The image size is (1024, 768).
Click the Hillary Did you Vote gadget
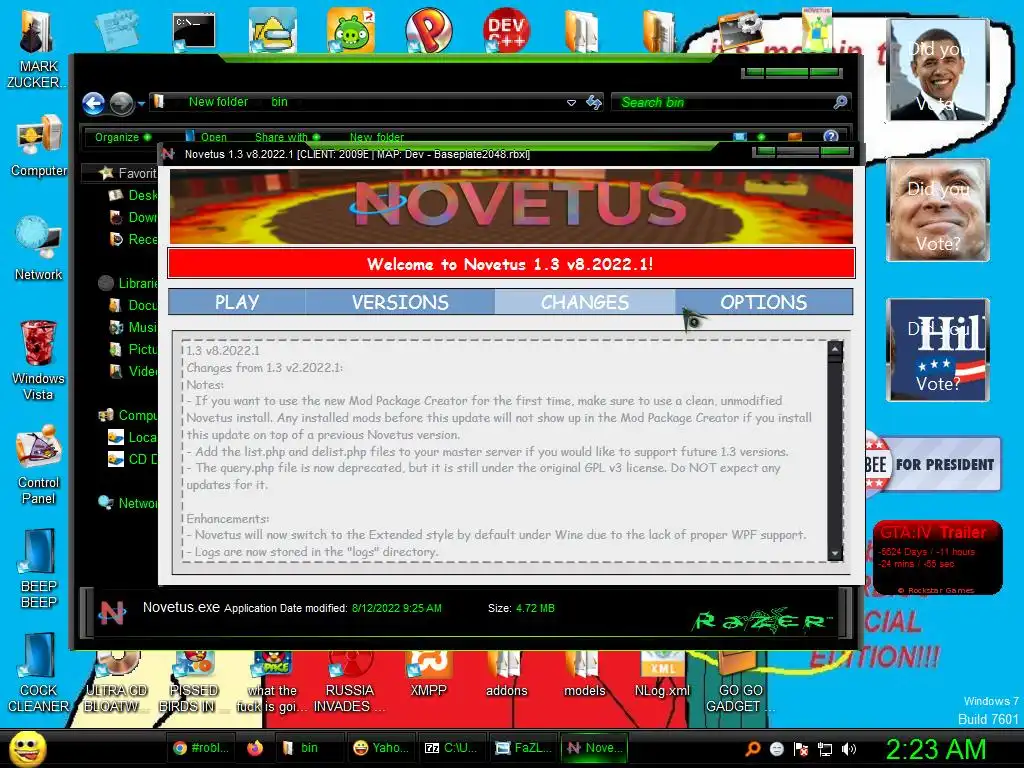tap(938, 350)
